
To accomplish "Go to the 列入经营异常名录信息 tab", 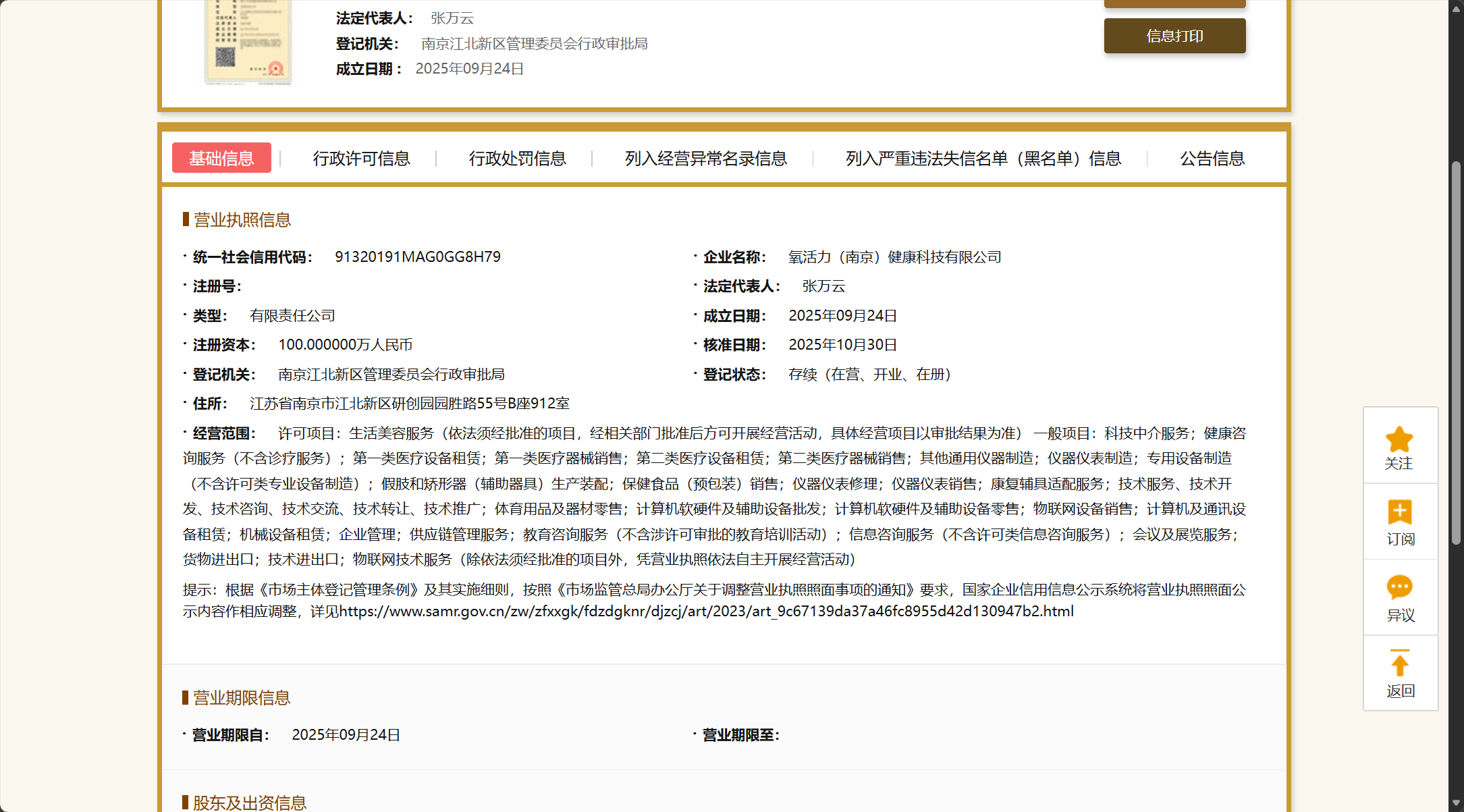I will click(705, 159).
